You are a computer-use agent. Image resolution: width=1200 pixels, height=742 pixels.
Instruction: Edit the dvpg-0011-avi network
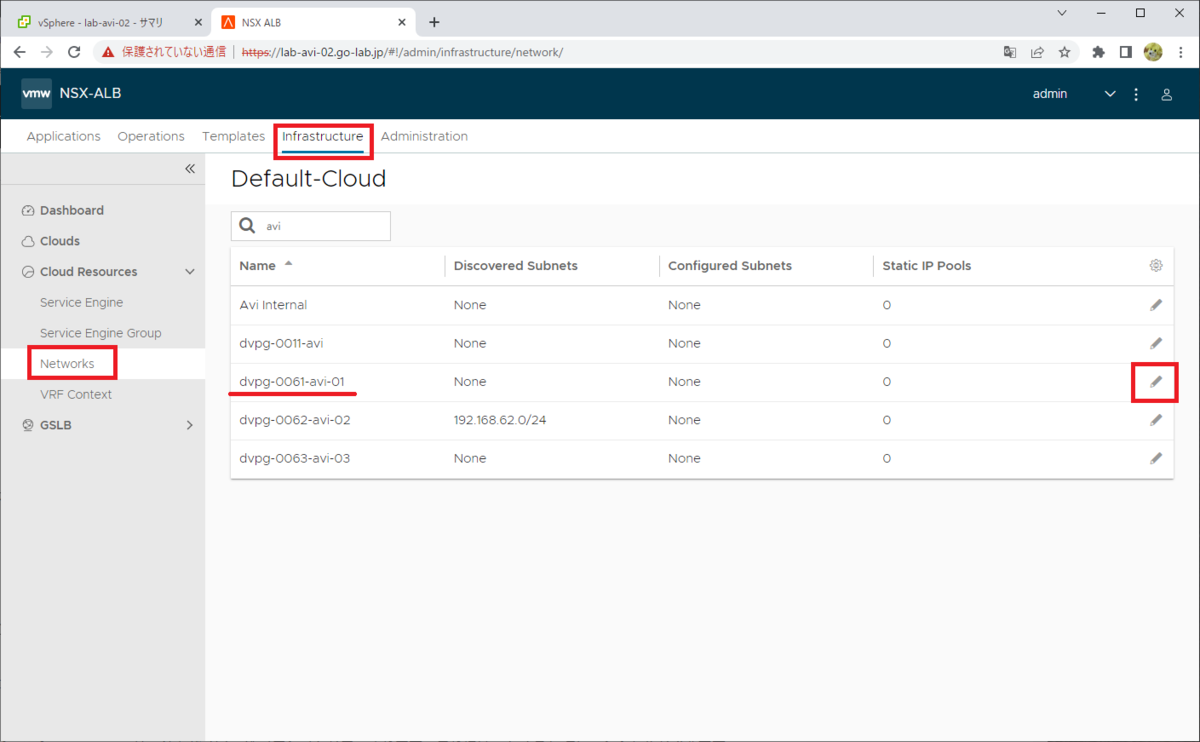pyautogui.click(x=1156, y=343)
